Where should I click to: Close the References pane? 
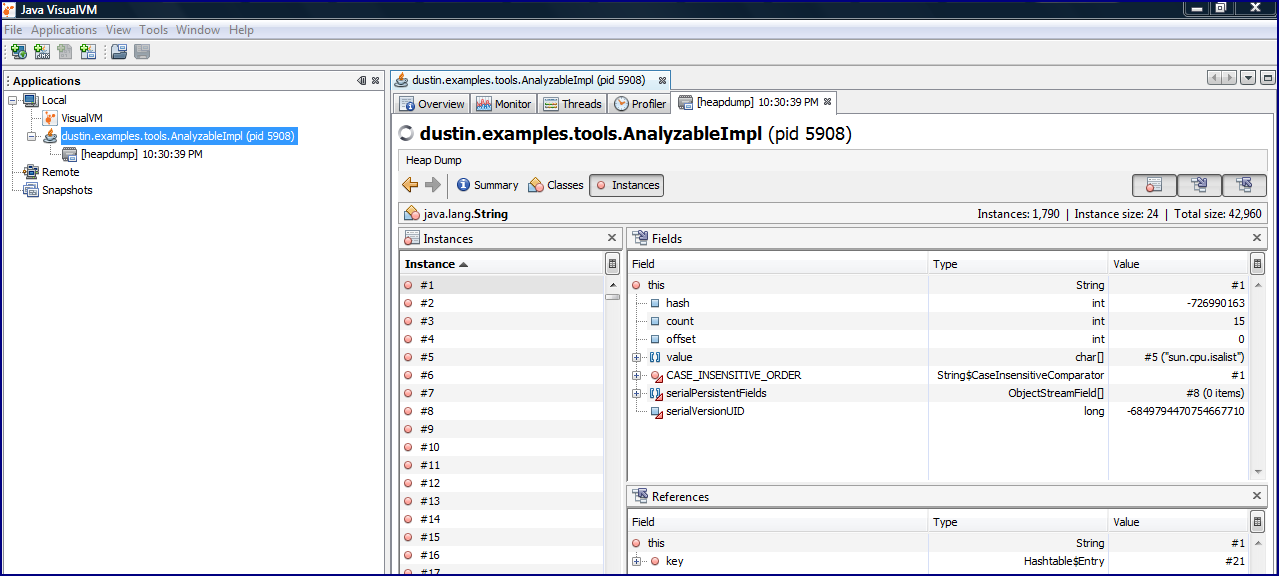pos(1258,496)
